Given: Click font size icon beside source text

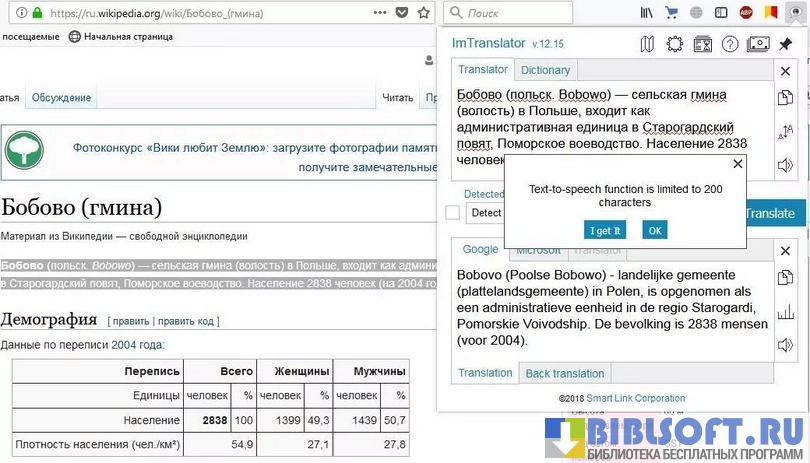Looking at the screenshot, I should [x=786, y=131].
